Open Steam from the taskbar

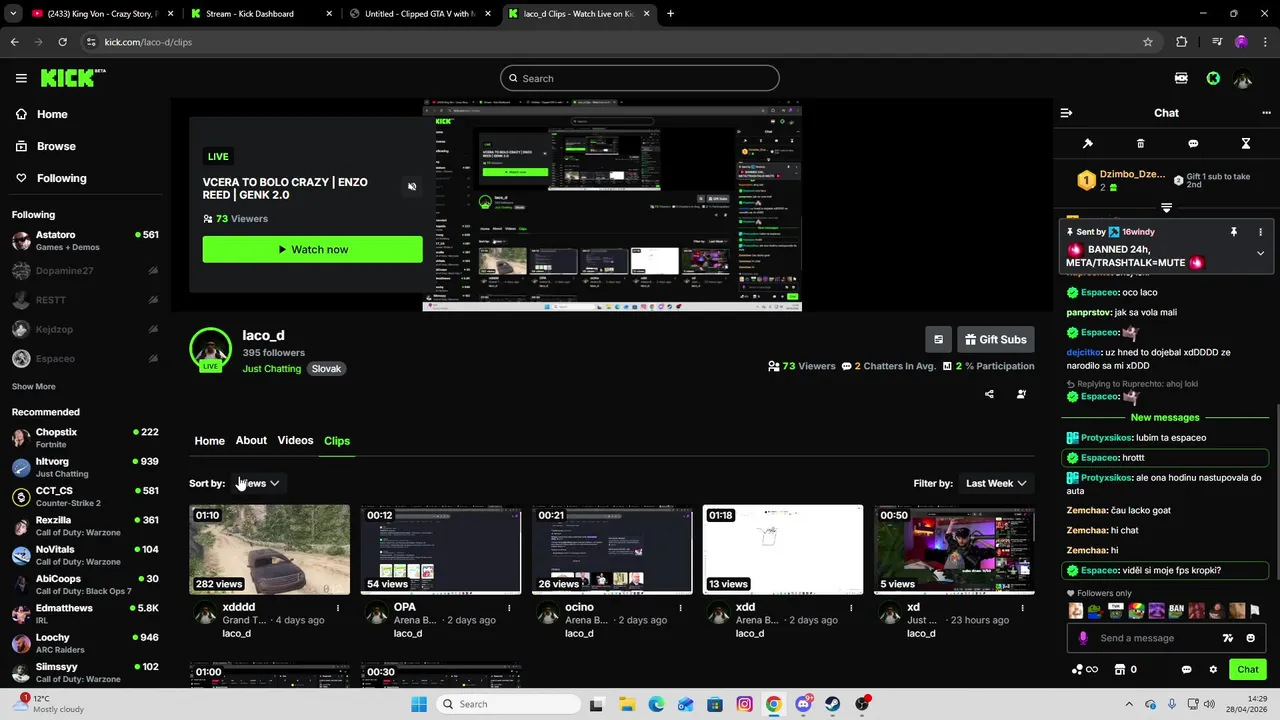(833, 704)
